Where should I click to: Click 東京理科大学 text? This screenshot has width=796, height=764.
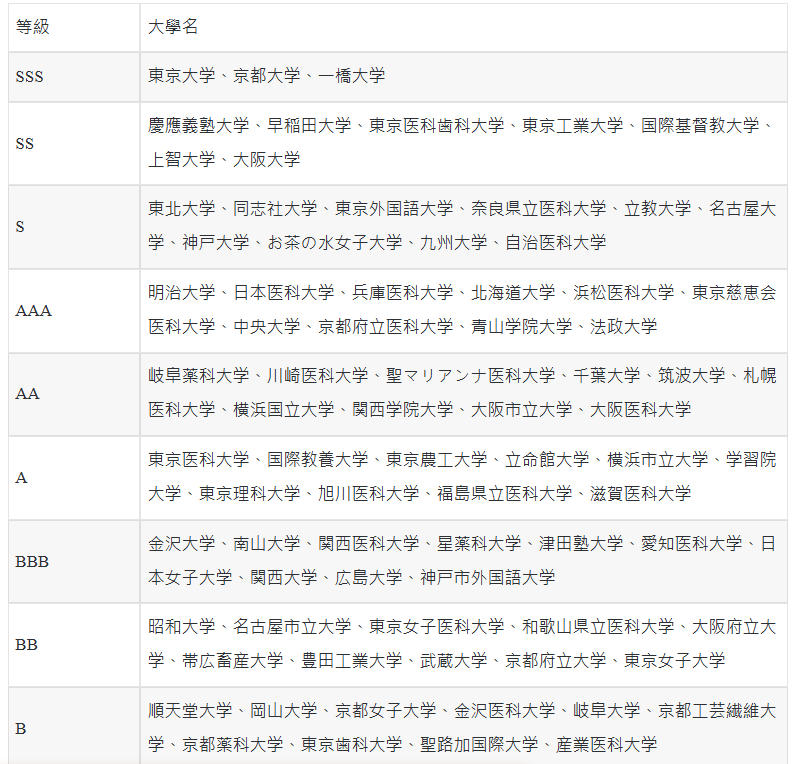(249, 493)
